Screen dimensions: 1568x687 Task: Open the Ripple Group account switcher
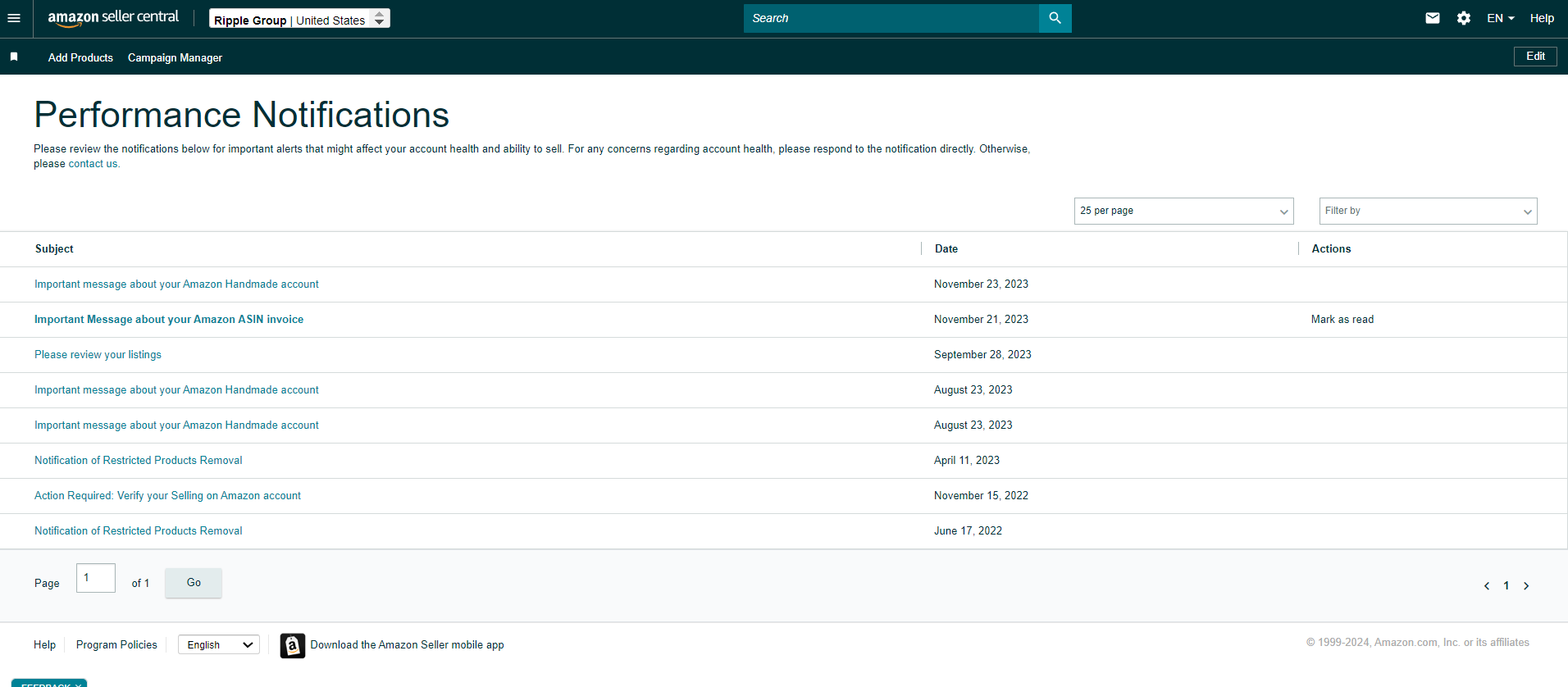(x=299, y=19)
